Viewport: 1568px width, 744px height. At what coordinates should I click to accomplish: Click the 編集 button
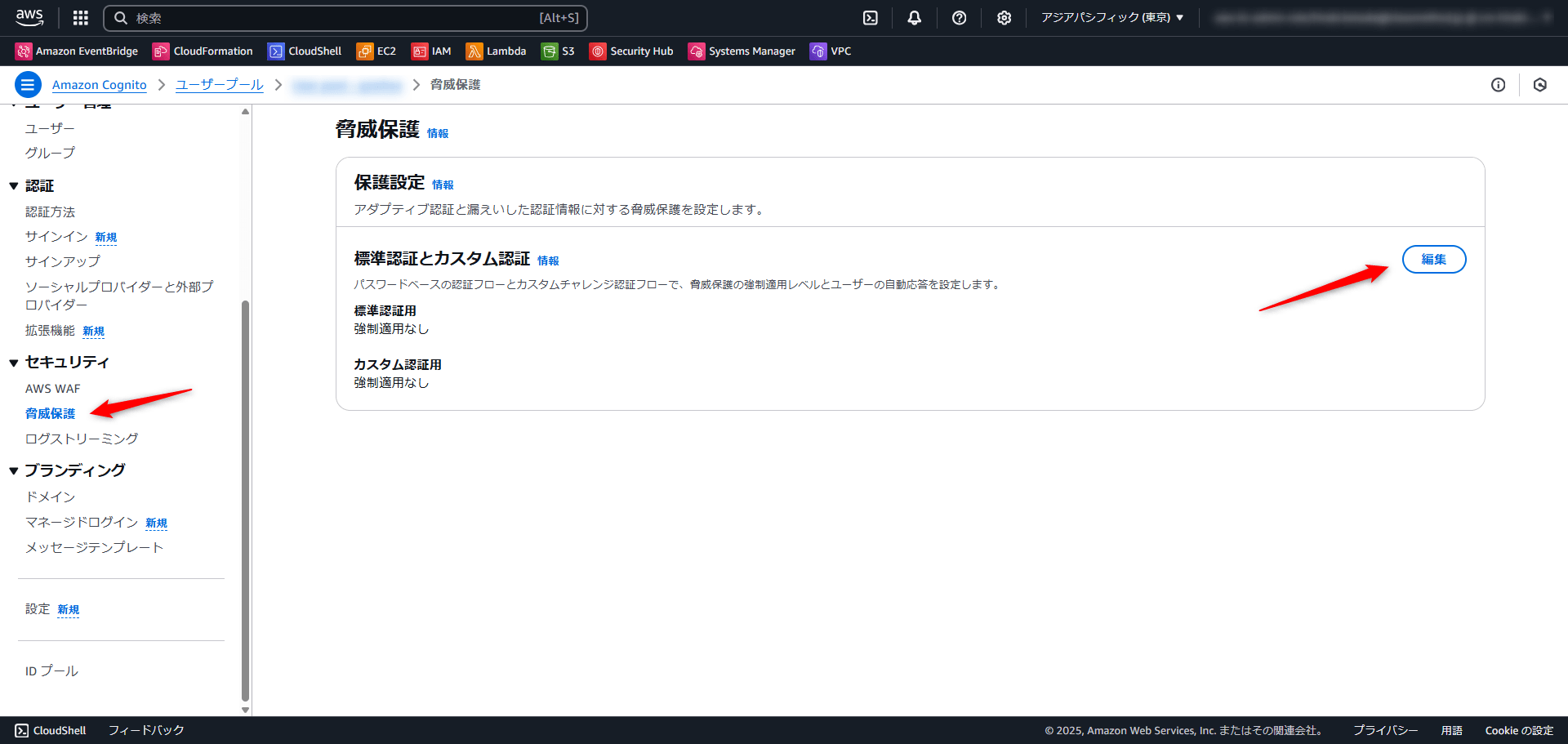click(1434, 260)
